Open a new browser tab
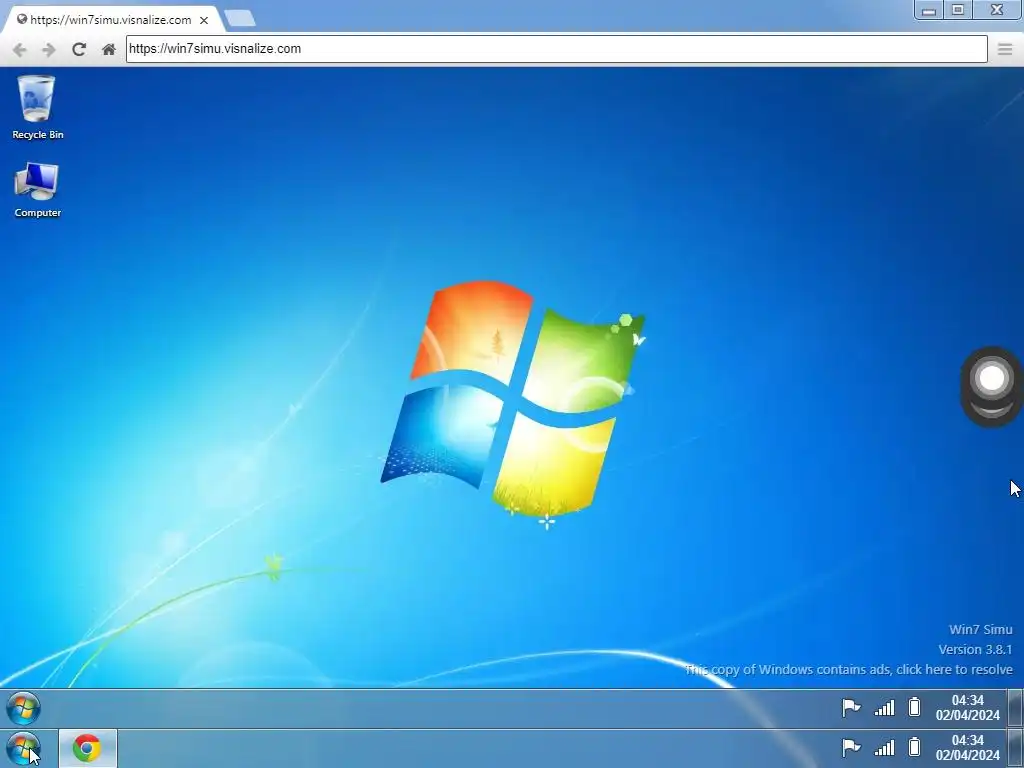This screenshot has height=768, width=1024. point(240,18)
